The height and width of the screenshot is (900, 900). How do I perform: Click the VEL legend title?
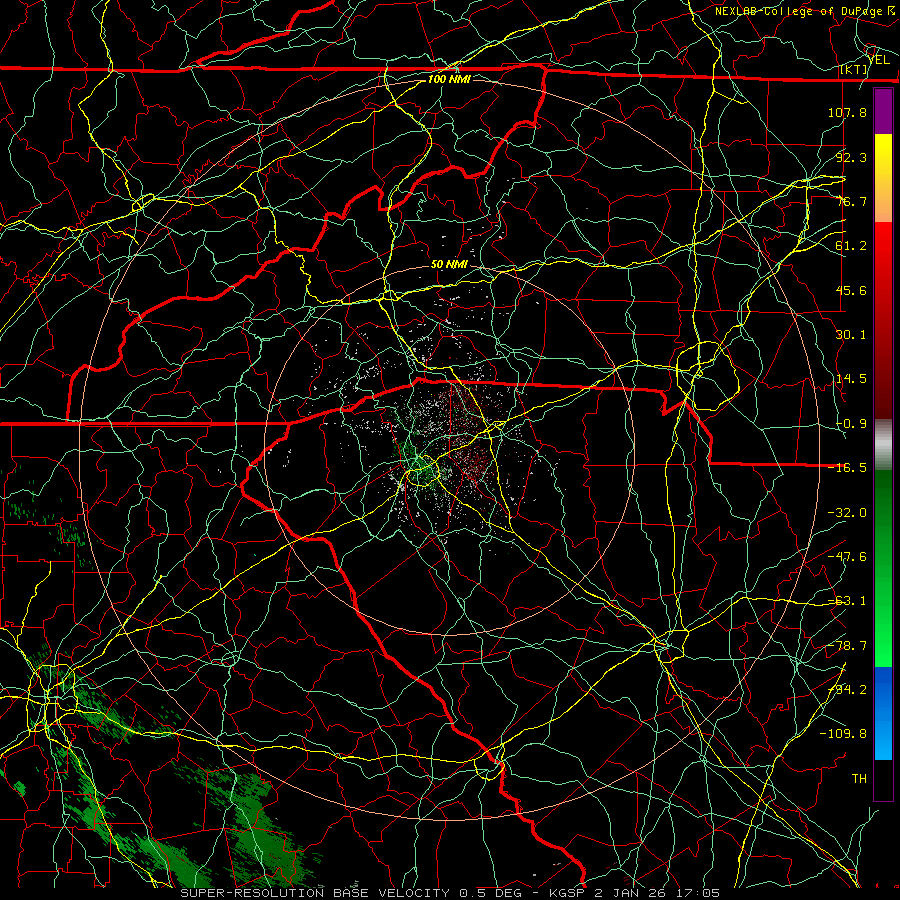[878, 60]
